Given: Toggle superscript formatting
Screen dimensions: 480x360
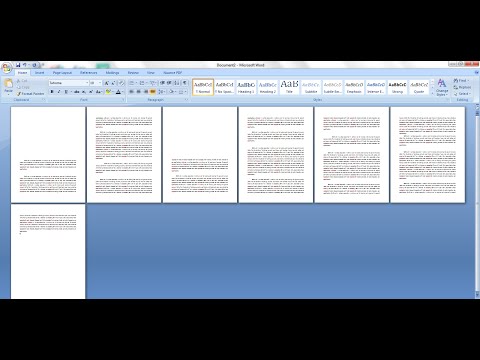Looking at the screenshot, I should [x=91, y=92].
